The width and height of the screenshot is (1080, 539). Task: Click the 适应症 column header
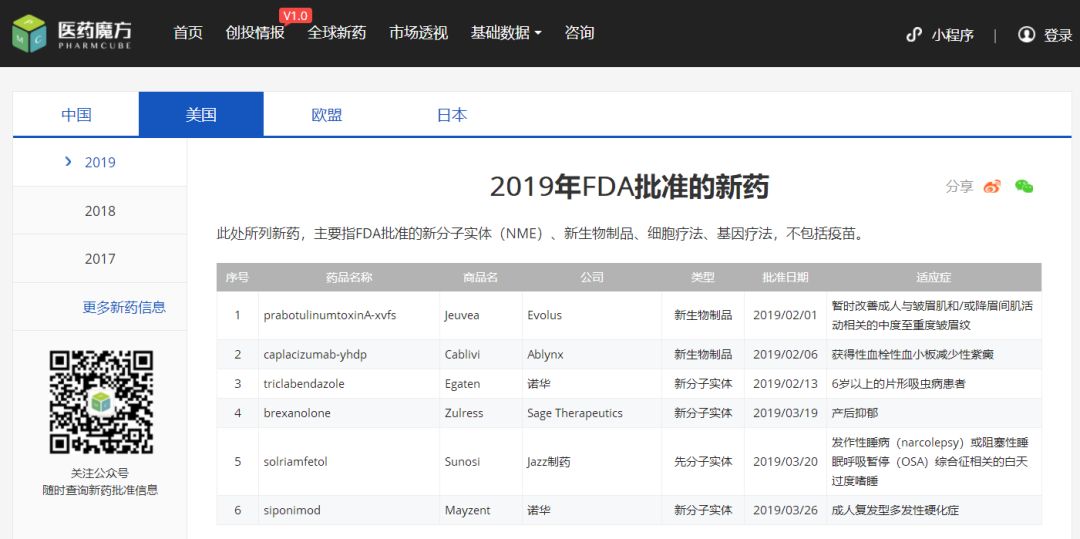click(x=933, y=277)
